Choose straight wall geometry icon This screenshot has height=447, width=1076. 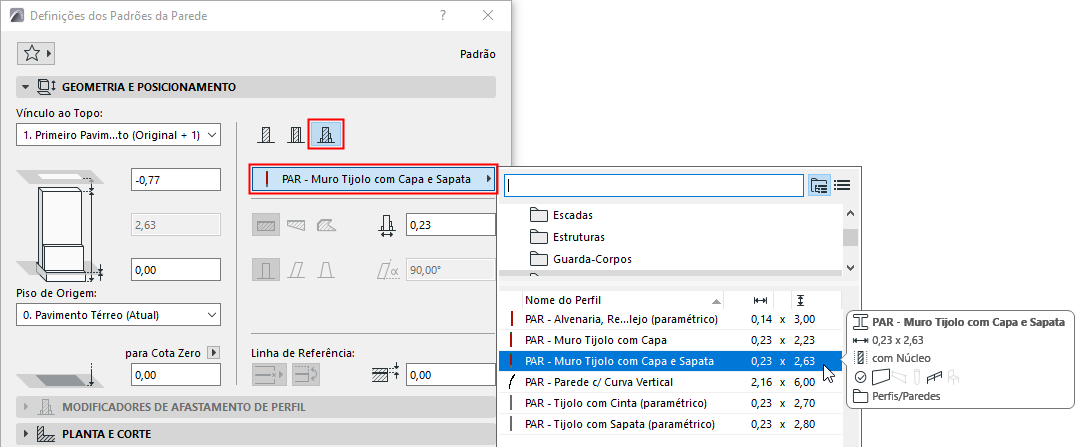click(x=266, y=225)
